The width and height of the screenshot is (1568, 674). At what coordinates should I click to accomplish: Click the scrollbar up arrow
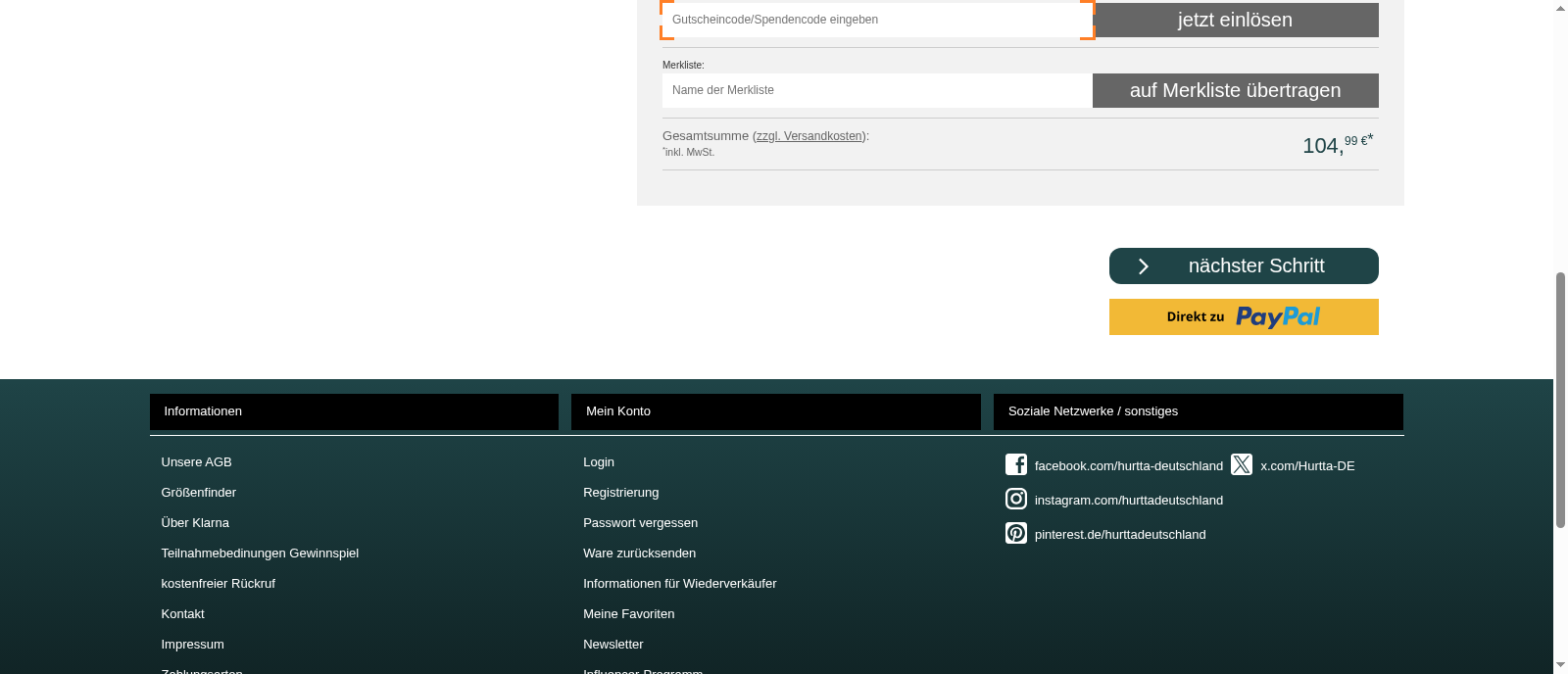1560,7
